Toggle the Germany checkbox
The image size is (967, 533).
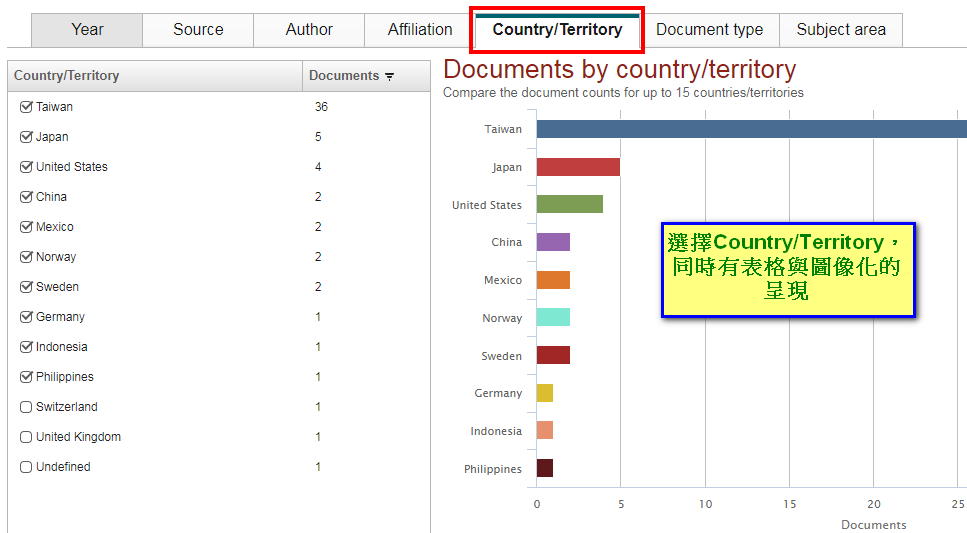[26, 317]
